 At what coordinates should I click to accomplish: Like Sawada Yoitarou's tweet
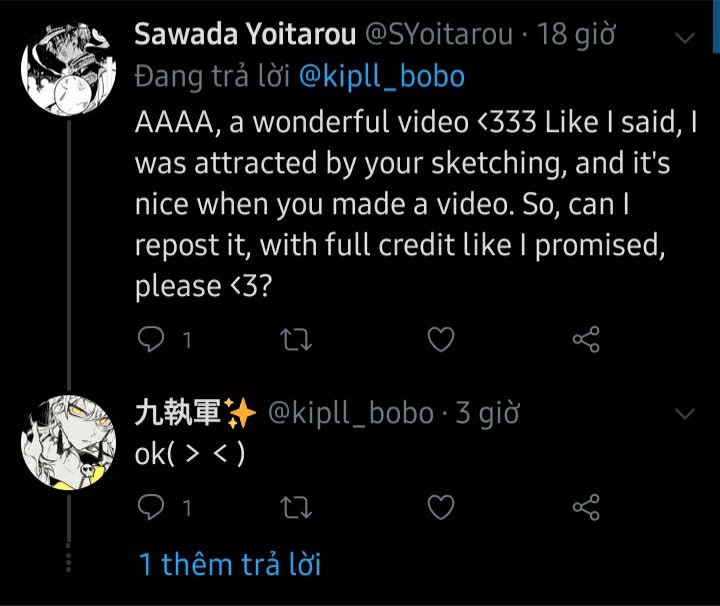[x=441, y=341]
